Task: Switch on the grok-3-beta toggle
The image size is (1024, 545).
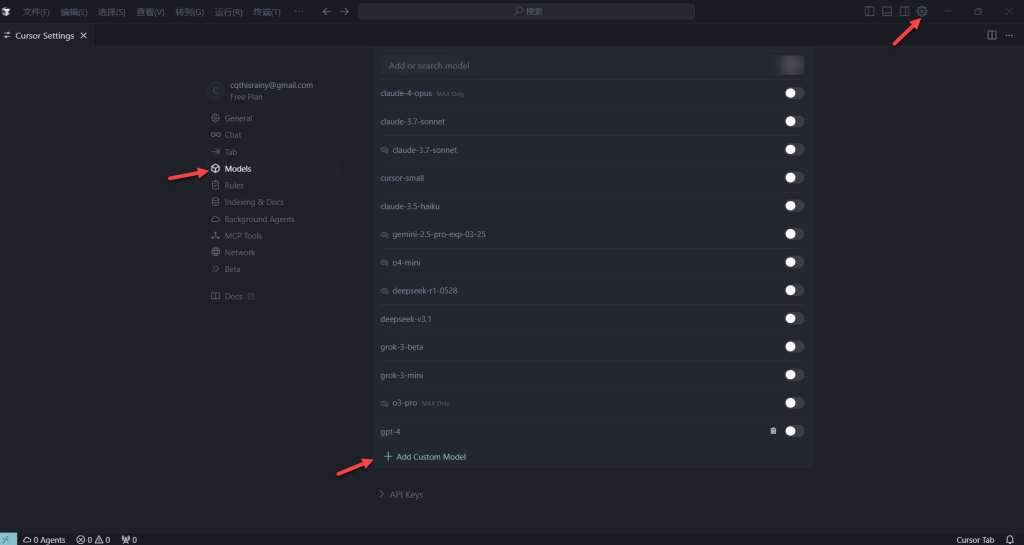Action: coord(794,347)
